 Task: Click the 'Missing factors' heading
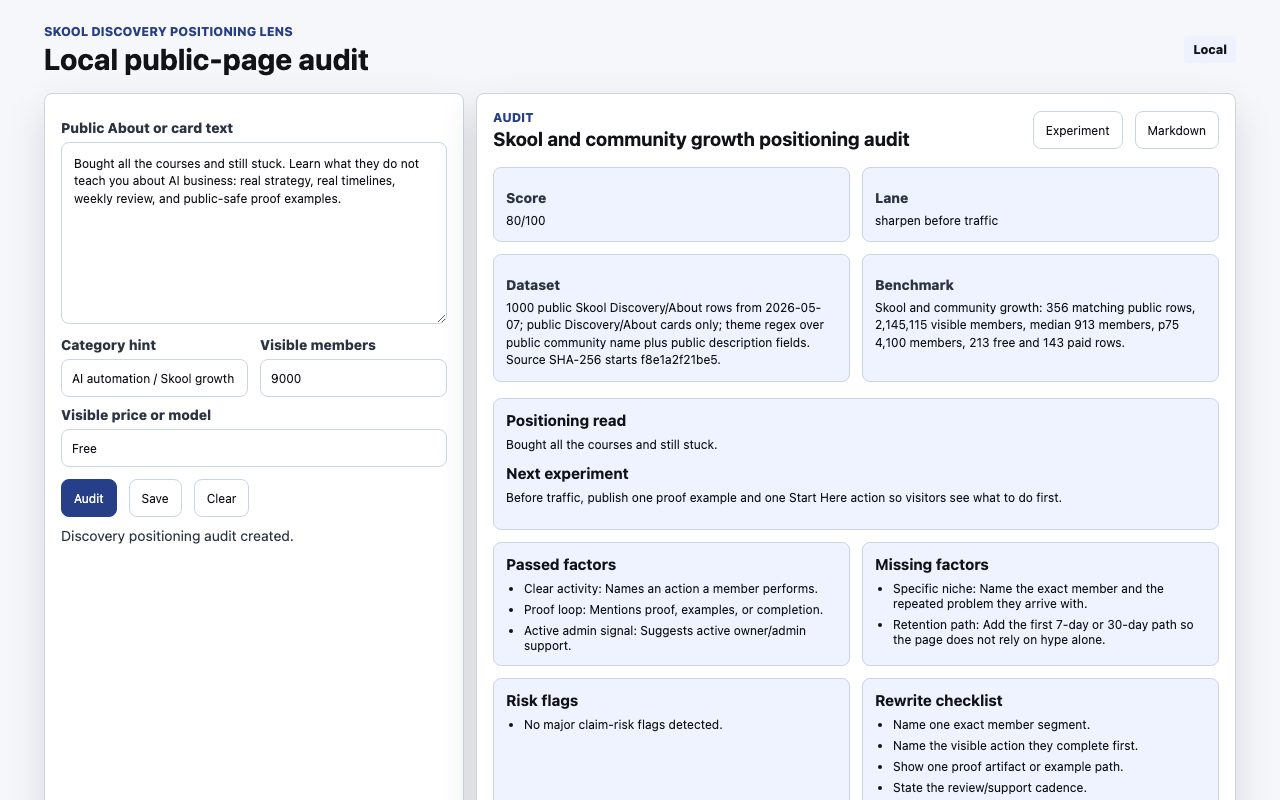[932, 565]
